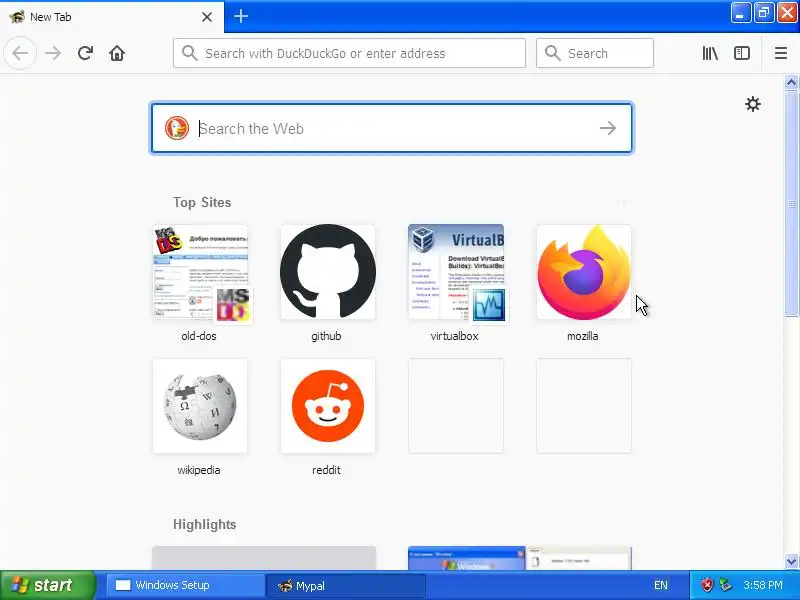Click the DuckDuckGo logo in search box
Screen dimensions: 800x600
pos(177,128)
